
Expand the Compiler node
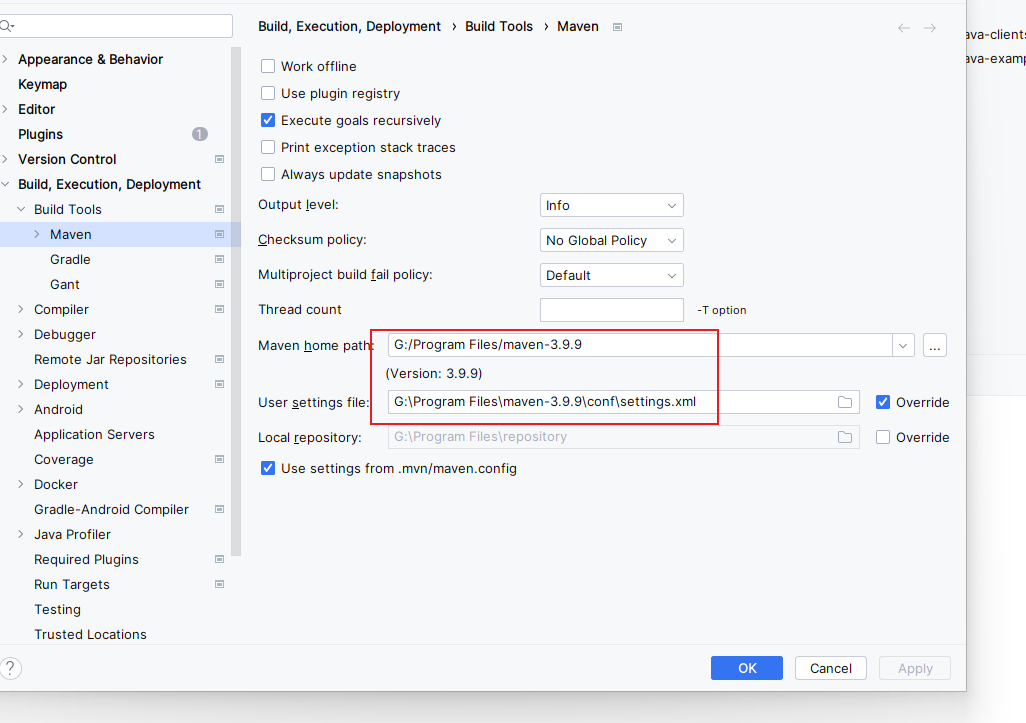tap(21, 309)
